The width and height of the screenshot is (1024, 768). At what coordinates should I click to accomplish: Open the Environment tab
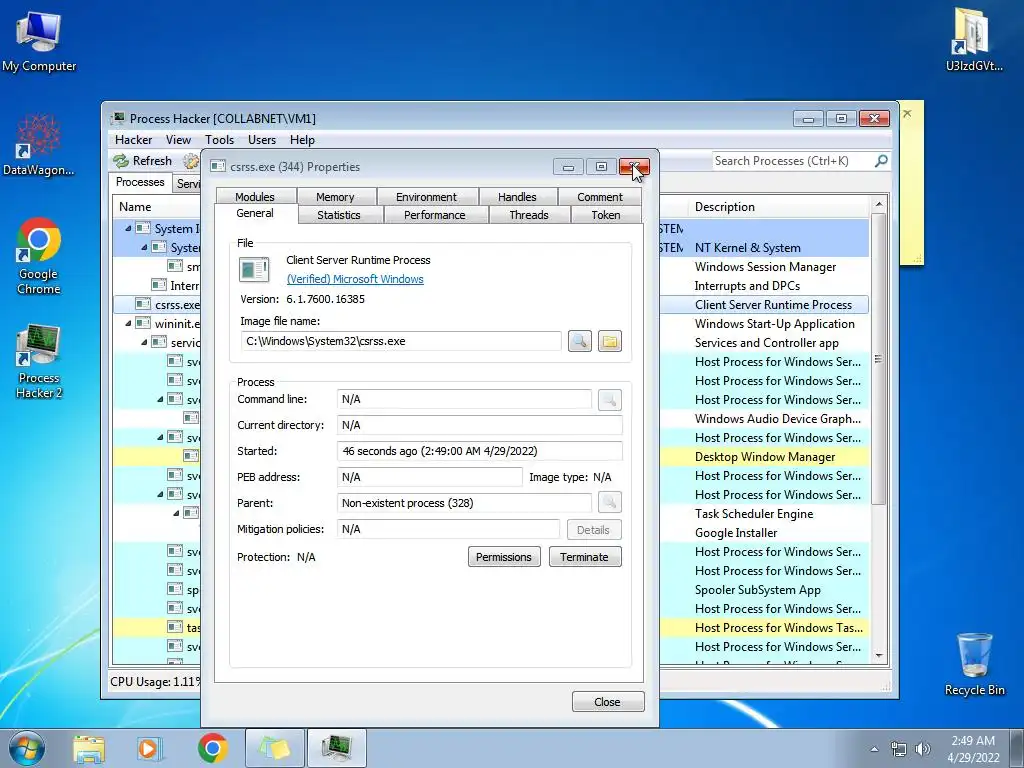426,197
